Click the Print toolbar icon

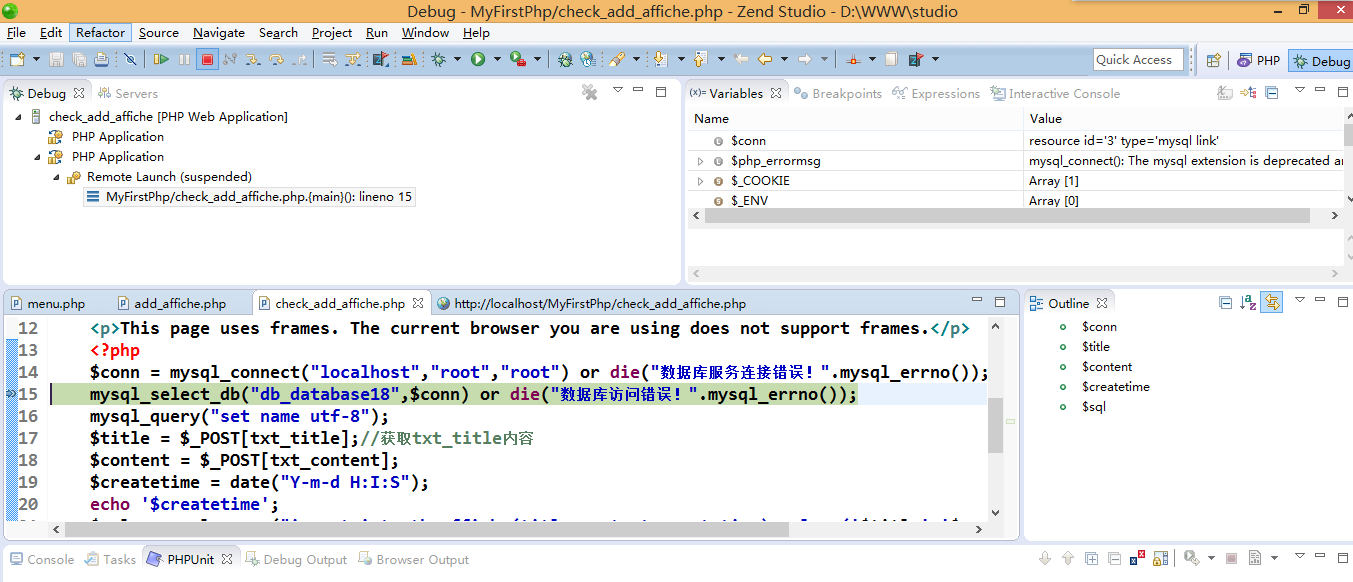tap(101, 60)
